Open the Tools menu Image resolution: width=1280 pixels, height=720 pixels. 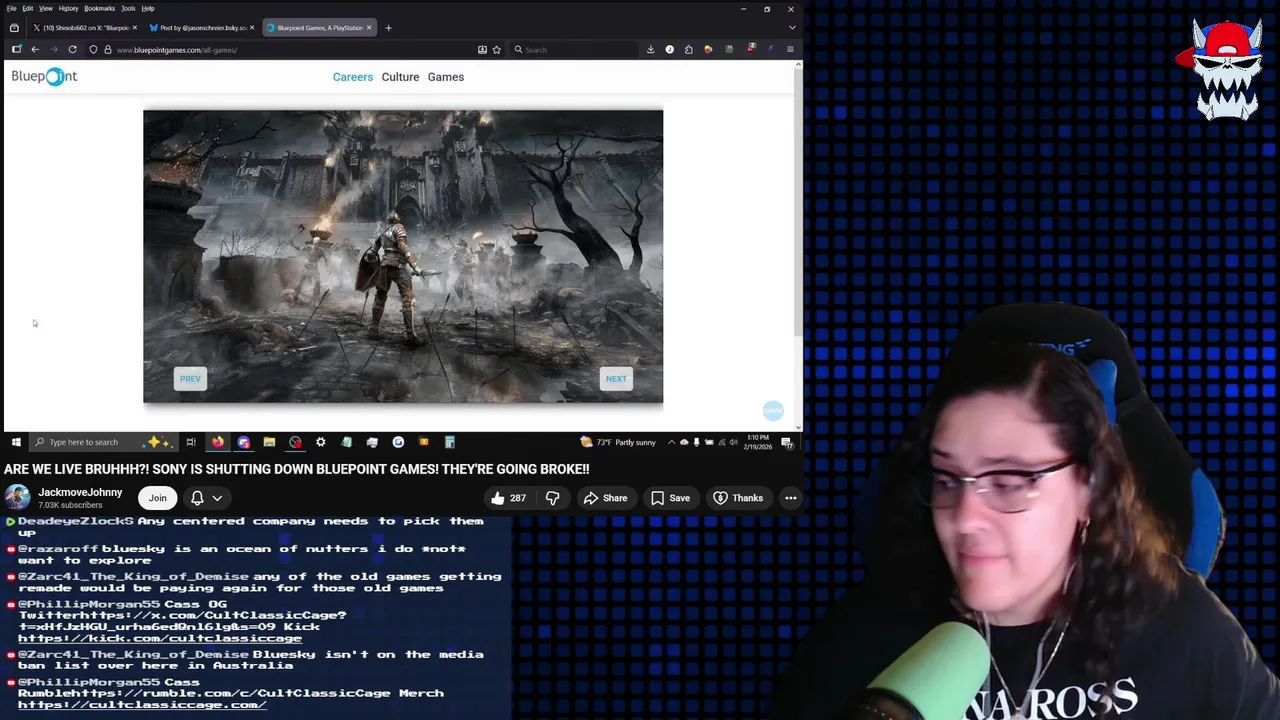pos(128,8)
